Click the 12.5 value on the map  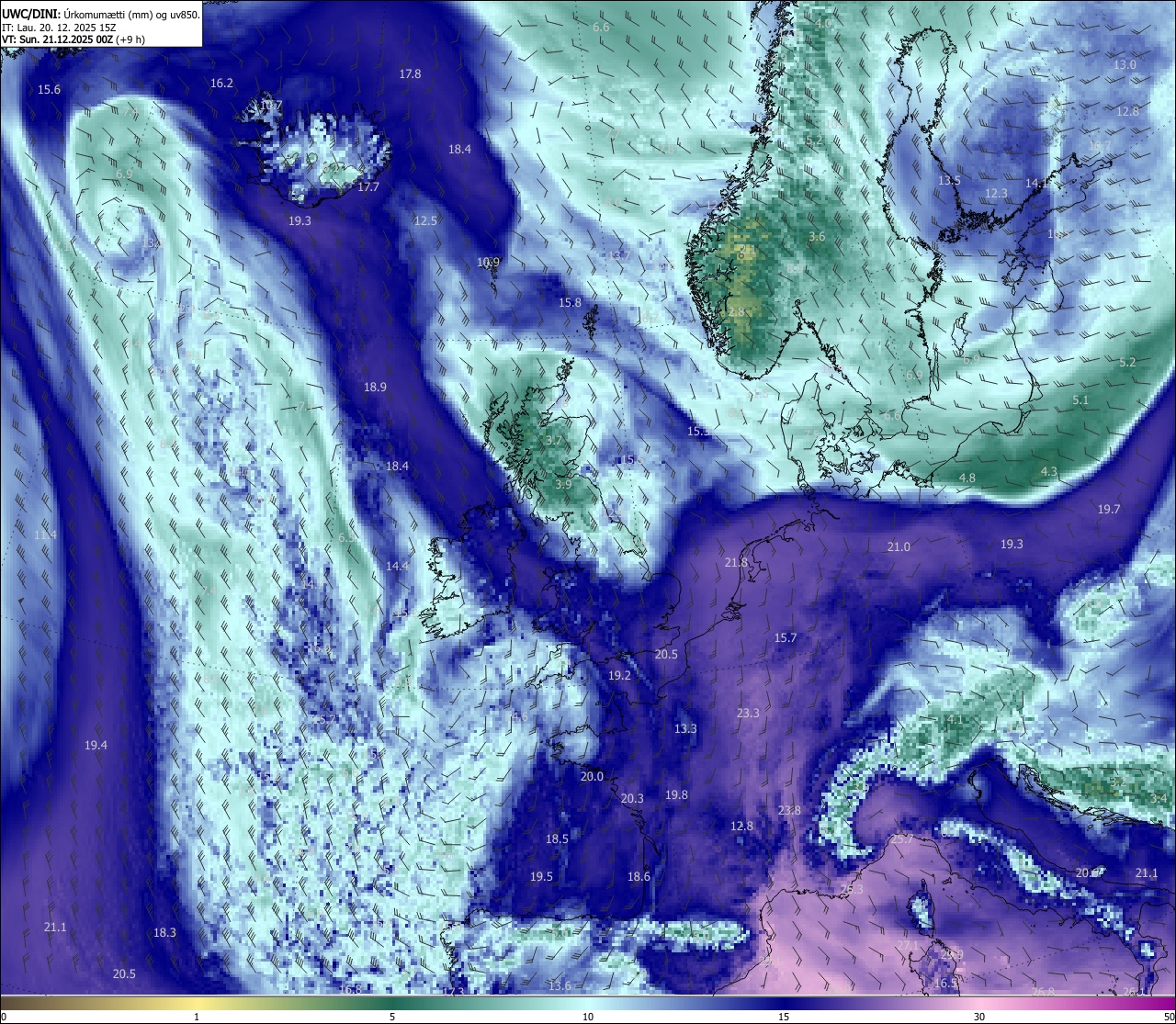[425, 221]
